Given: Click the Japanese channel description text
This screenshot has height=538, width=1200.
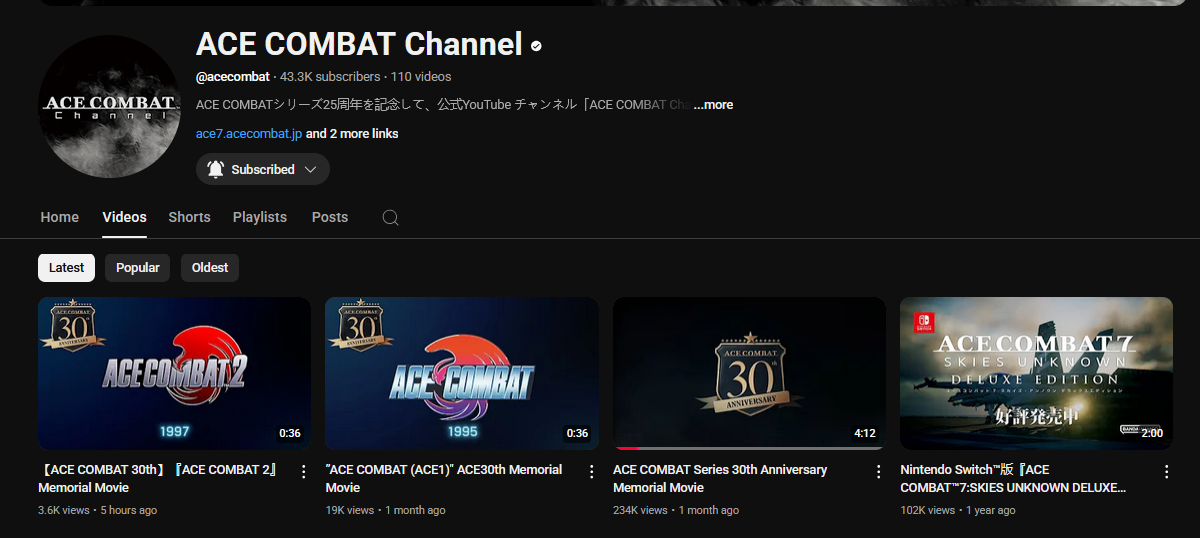Looking at the screenshot, I should pyautogui.click(x=443, y=105).
